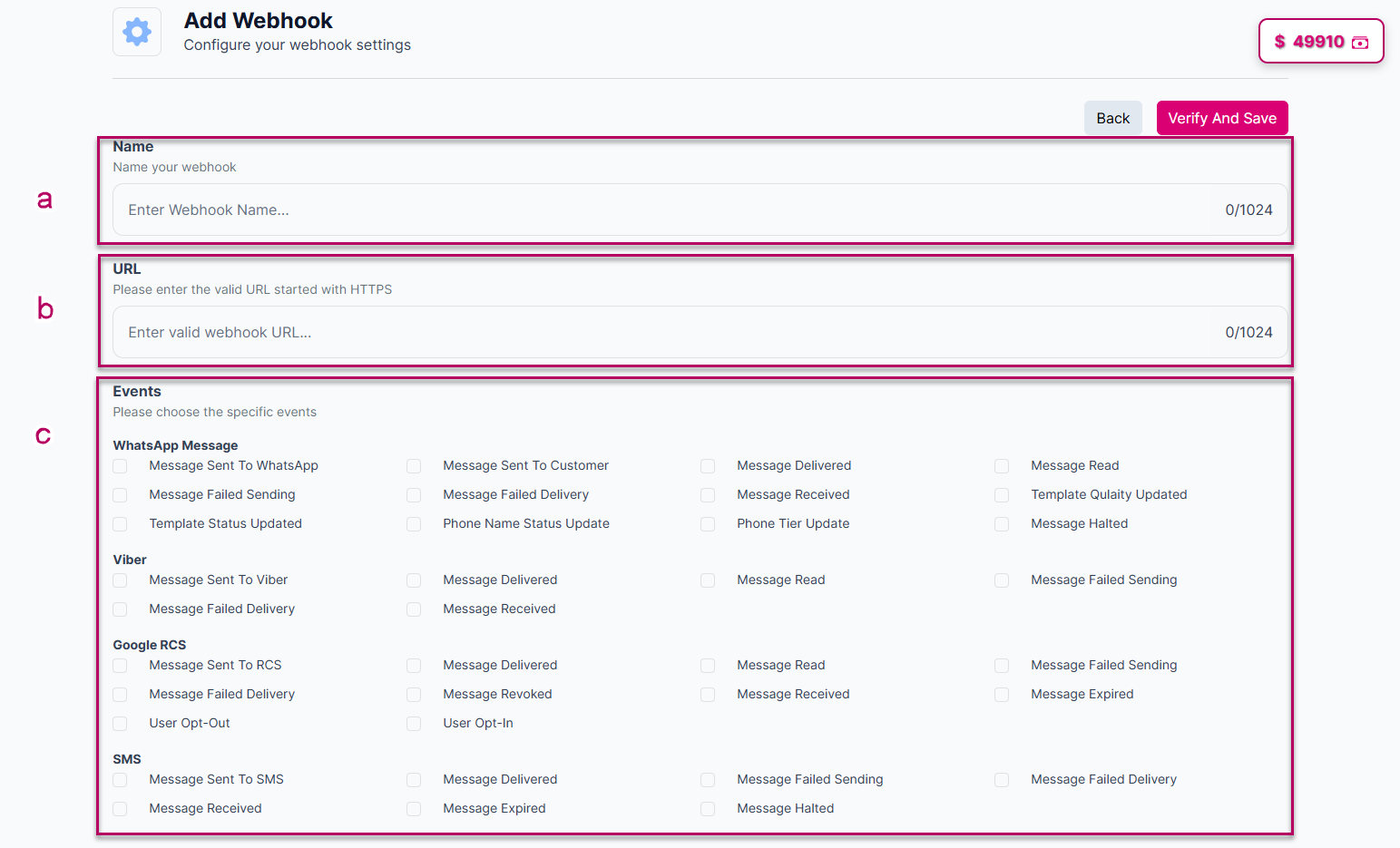The image size is (1400, 848).
Task: Tick Phone Tier Update checkbox
Action: pos(708,524)
